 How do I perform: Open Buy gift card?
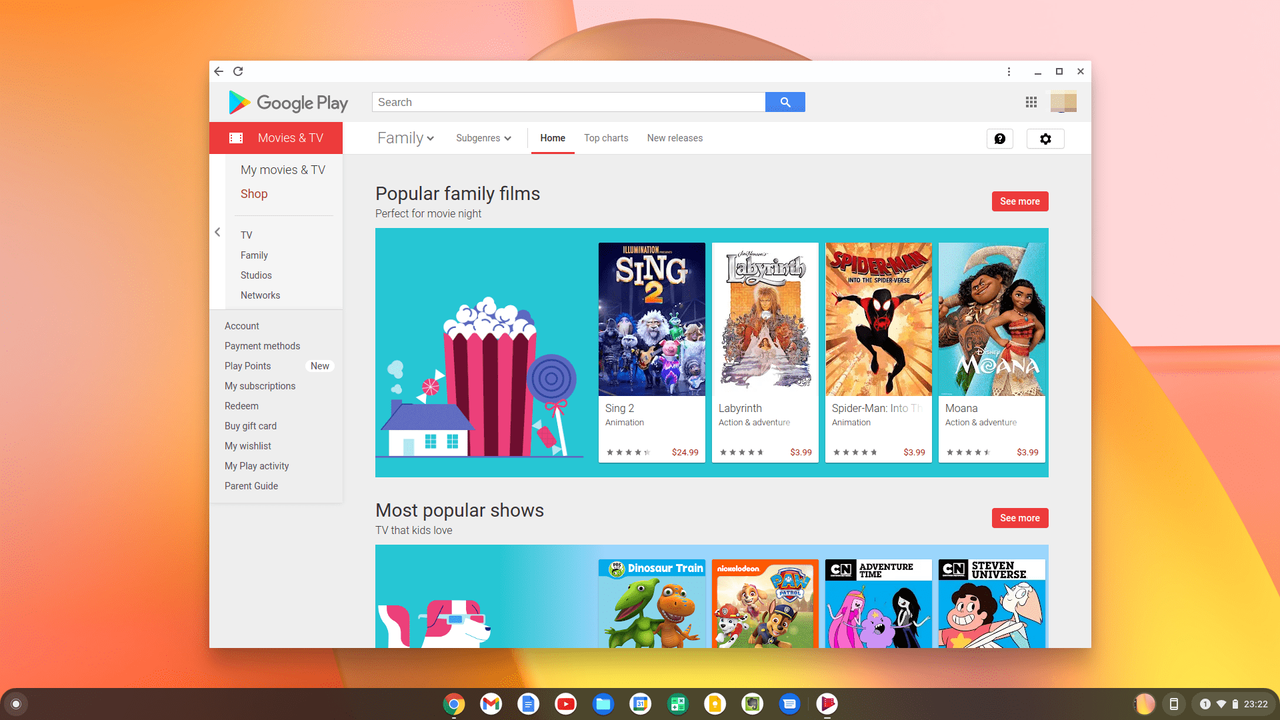coord(251,426)
